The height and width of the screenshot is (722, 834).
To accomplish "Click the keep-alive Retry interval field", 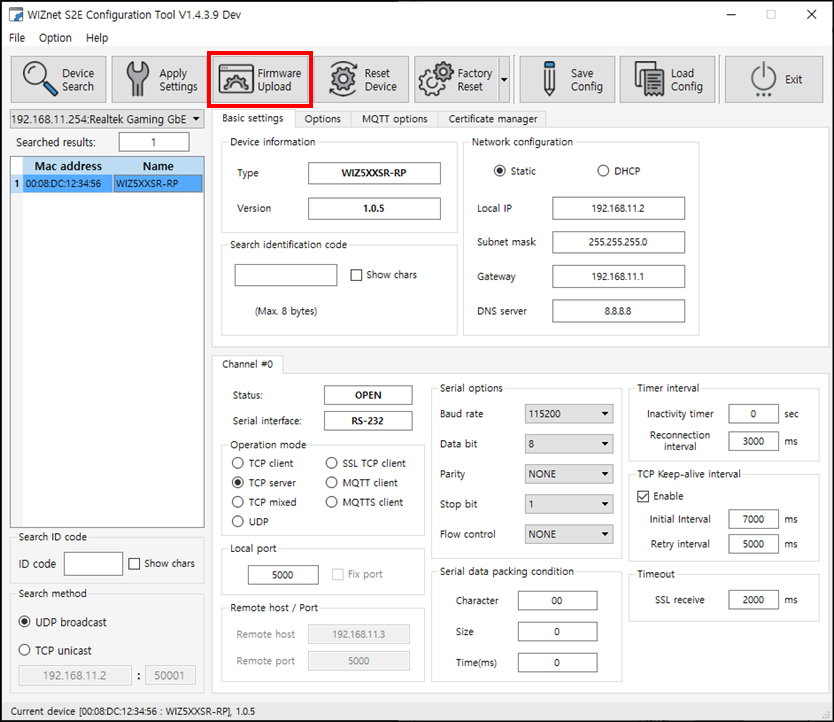I will [x=753, y=544].
